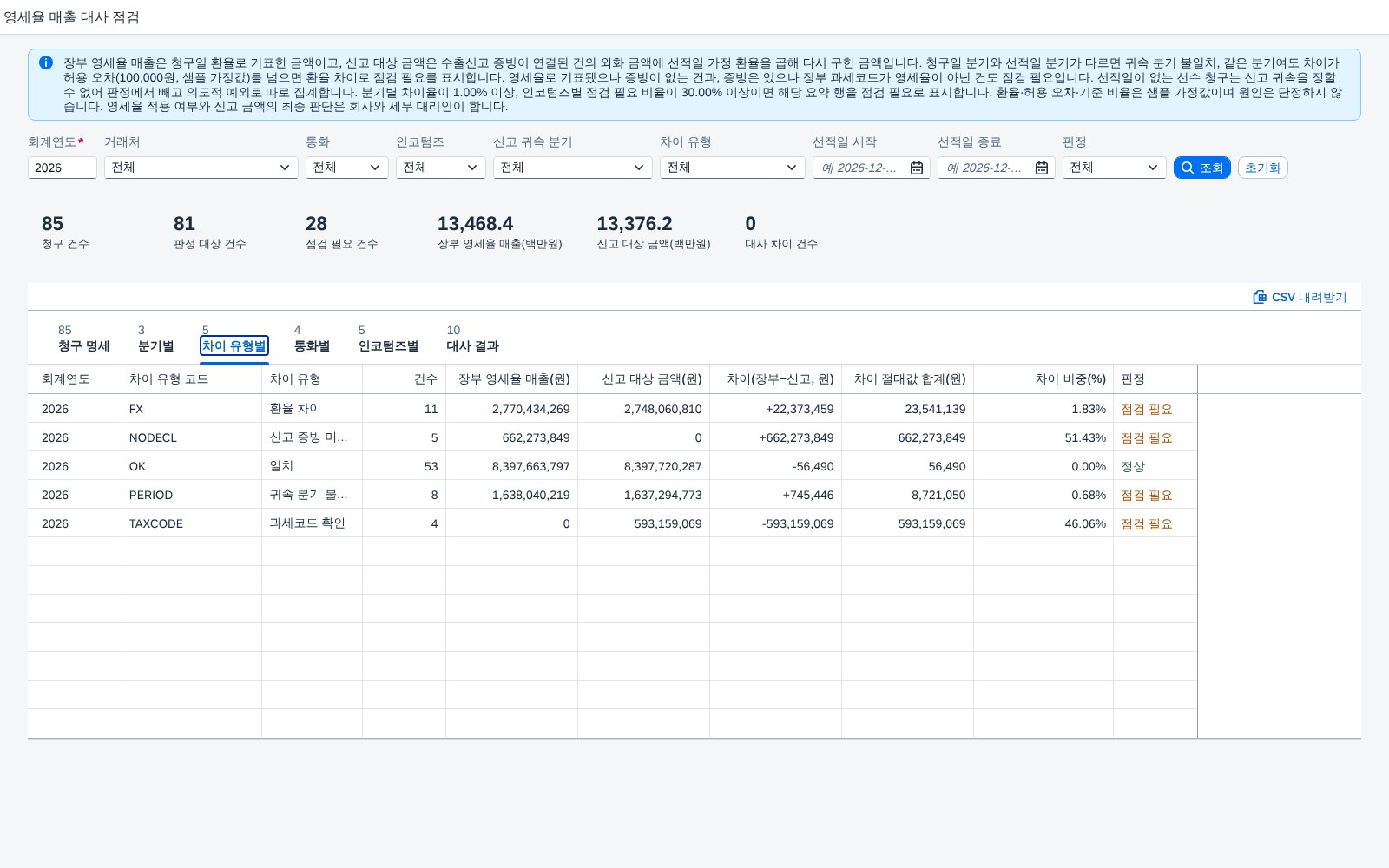Click the 차이 절대값 합계(원) column header

coord(908,379)
